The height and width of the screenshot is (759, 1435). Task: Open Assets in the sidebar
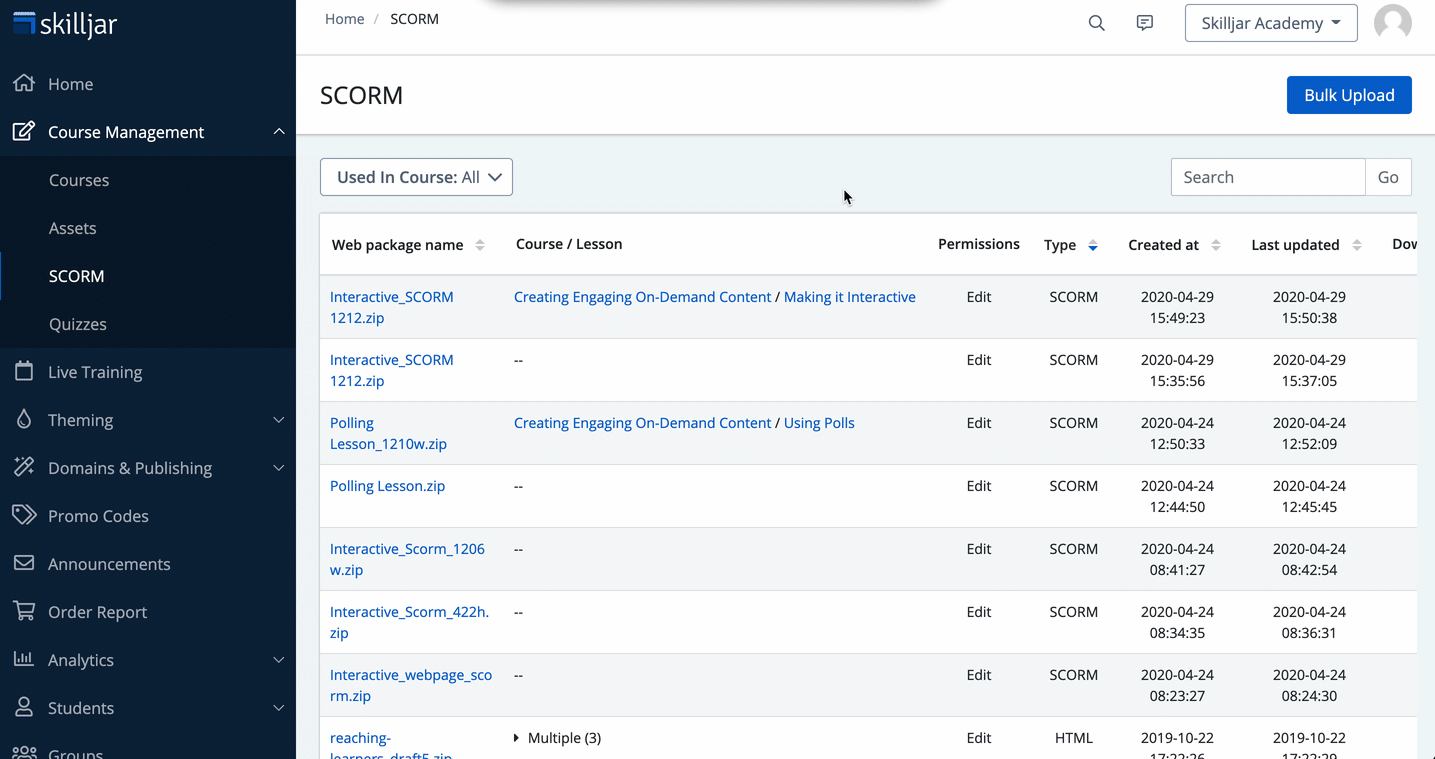(x=73, y=228)
